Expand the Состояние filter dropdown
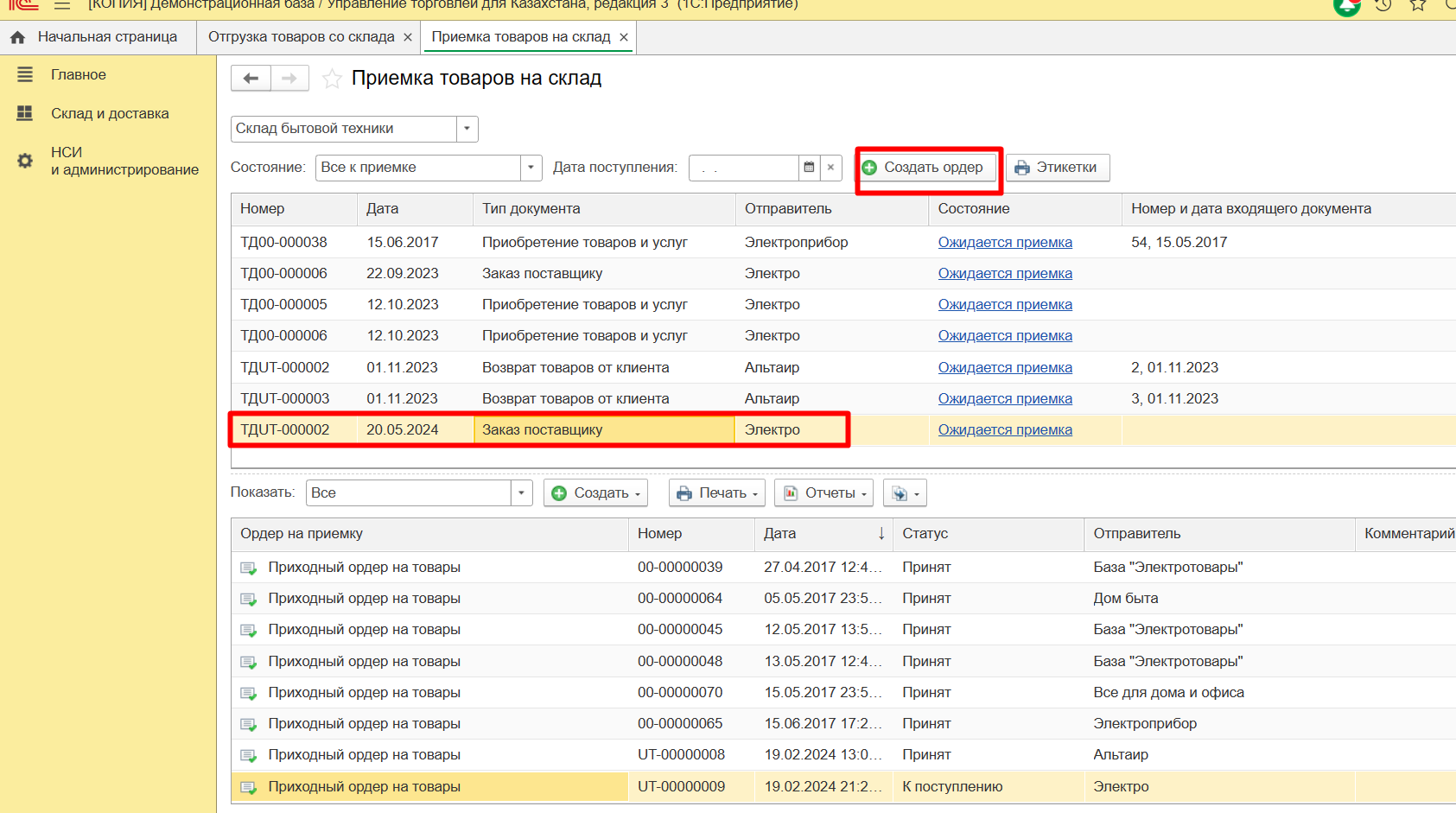This screenshot has height=813, width=1456. [x=531, y=168]
